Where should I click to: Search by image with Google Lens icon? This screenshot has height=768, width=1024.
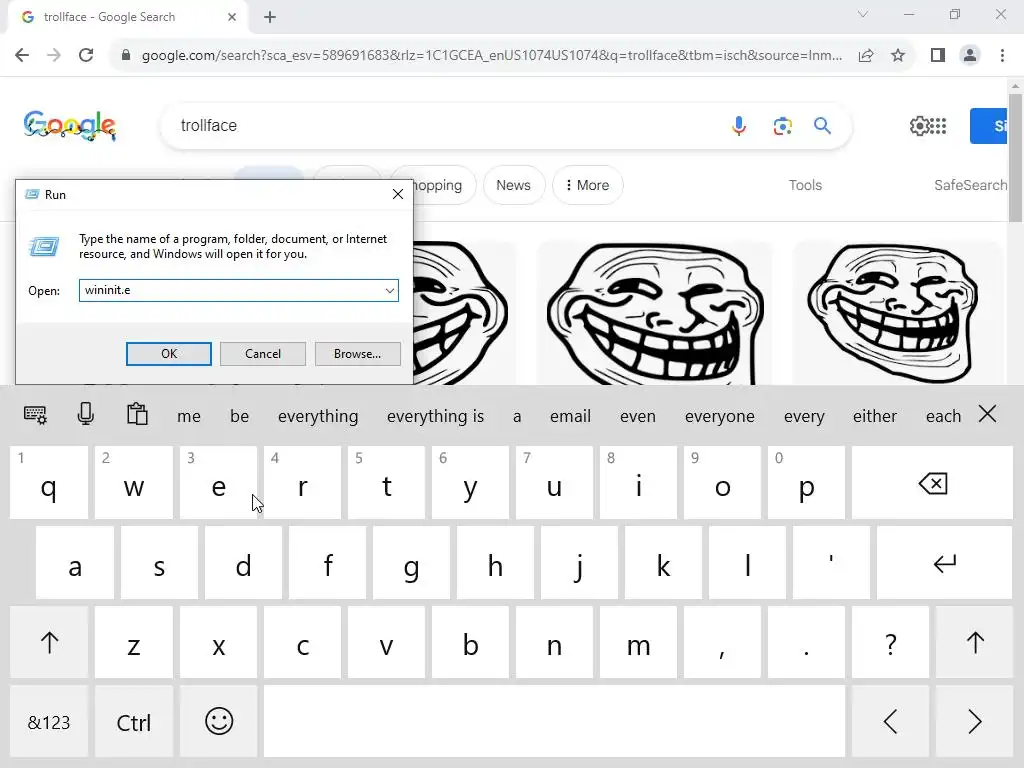(782, 125)
